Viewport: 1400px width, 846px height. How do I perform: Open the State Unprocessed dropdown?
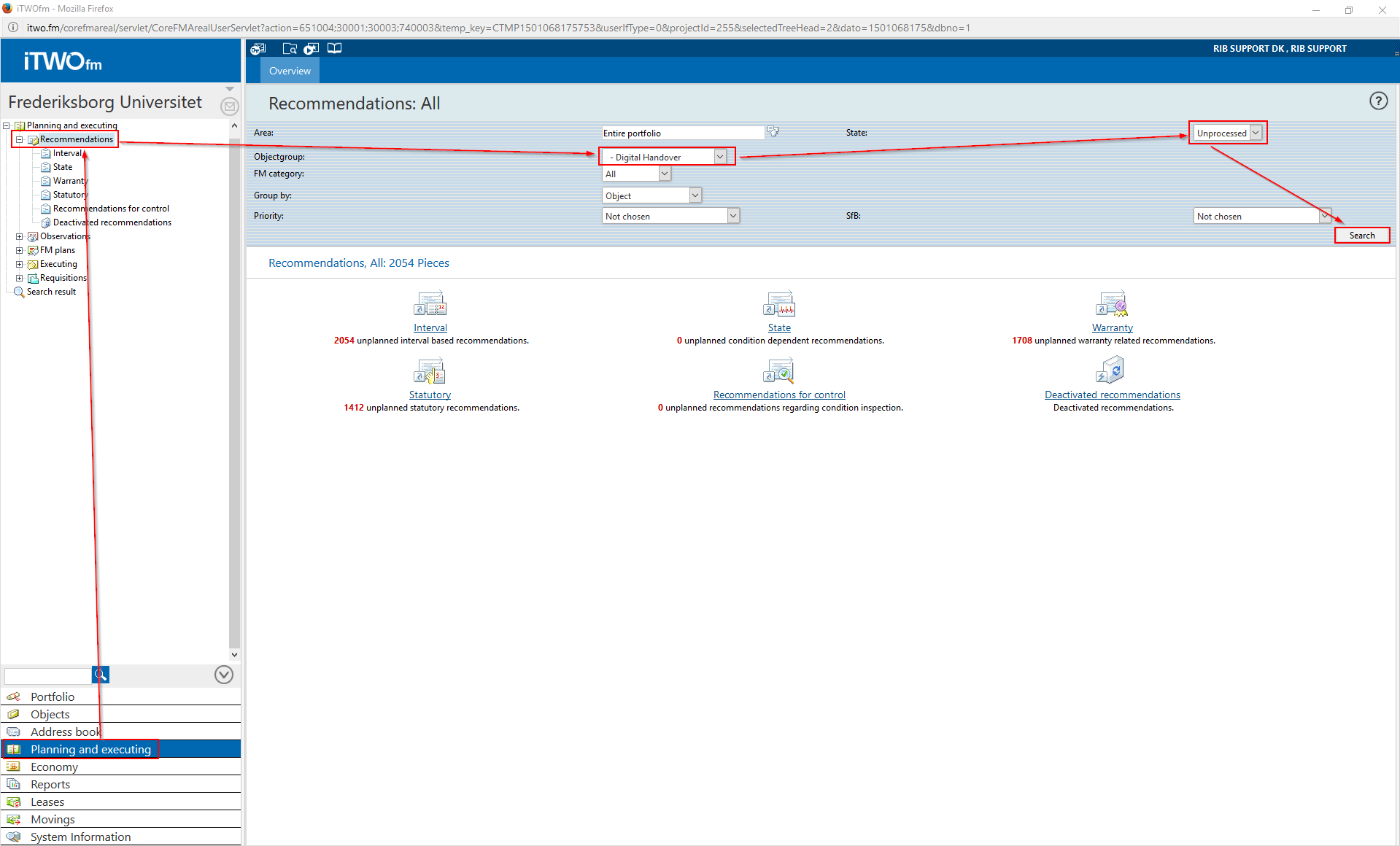point(1255,133)
